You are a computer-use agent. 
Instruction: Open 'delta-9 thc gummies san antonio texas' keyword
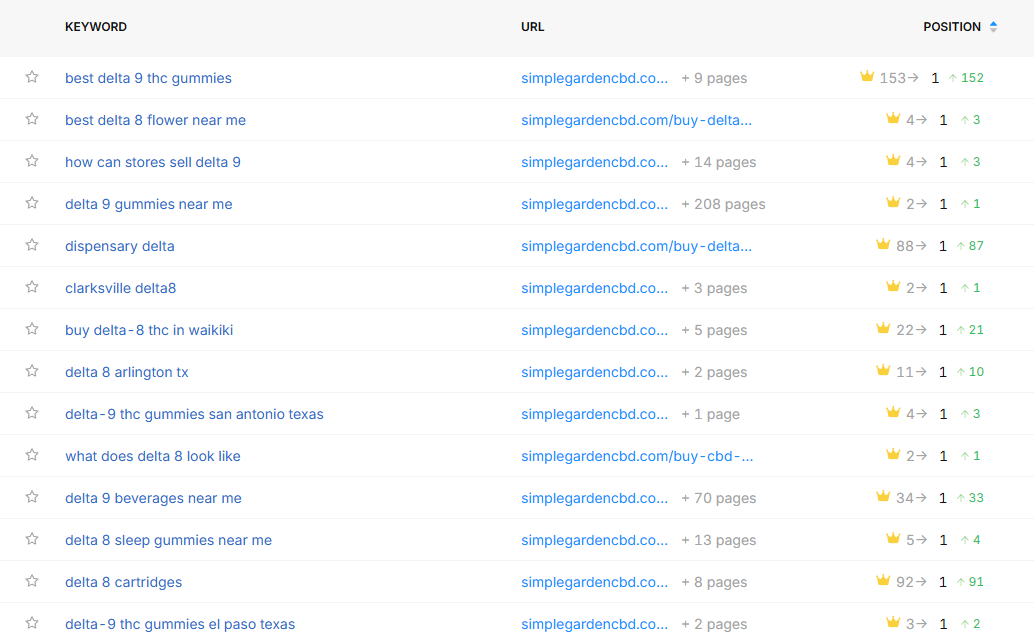click(194, 414)
